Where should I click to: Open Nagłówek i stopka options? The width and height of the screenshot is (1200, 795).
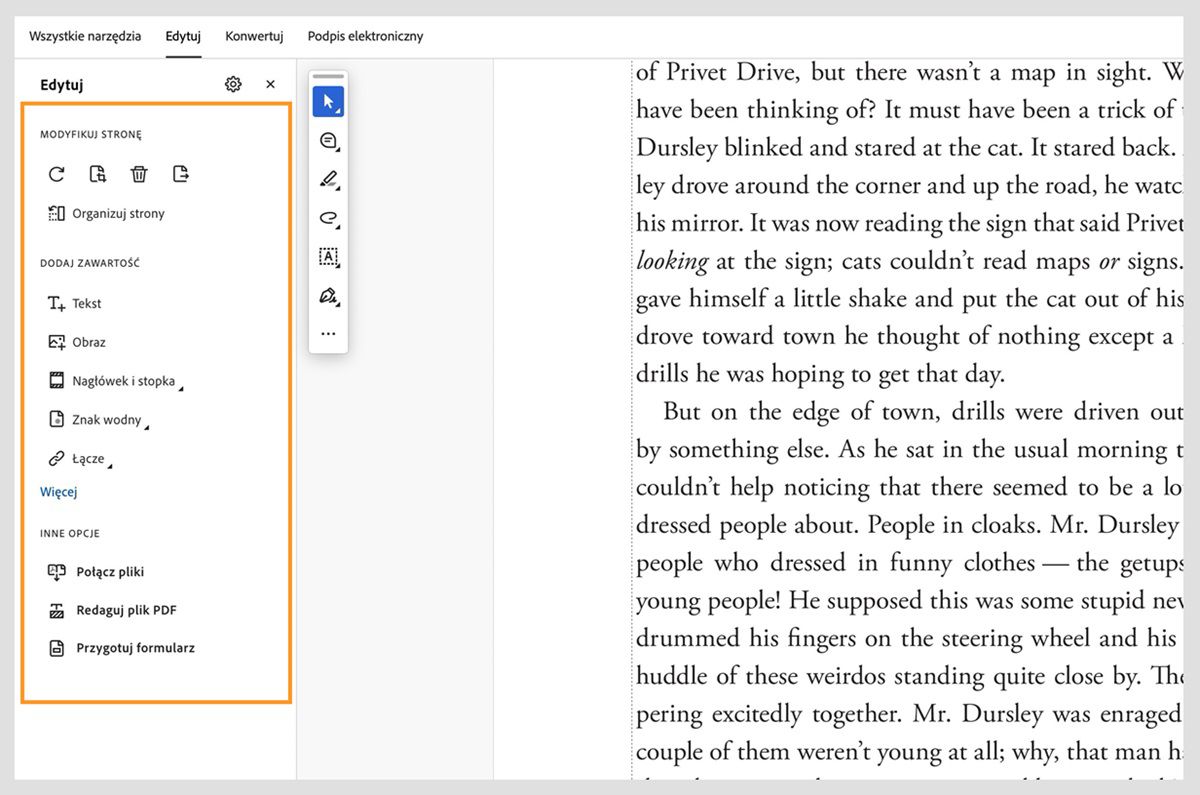pos(116,381)
